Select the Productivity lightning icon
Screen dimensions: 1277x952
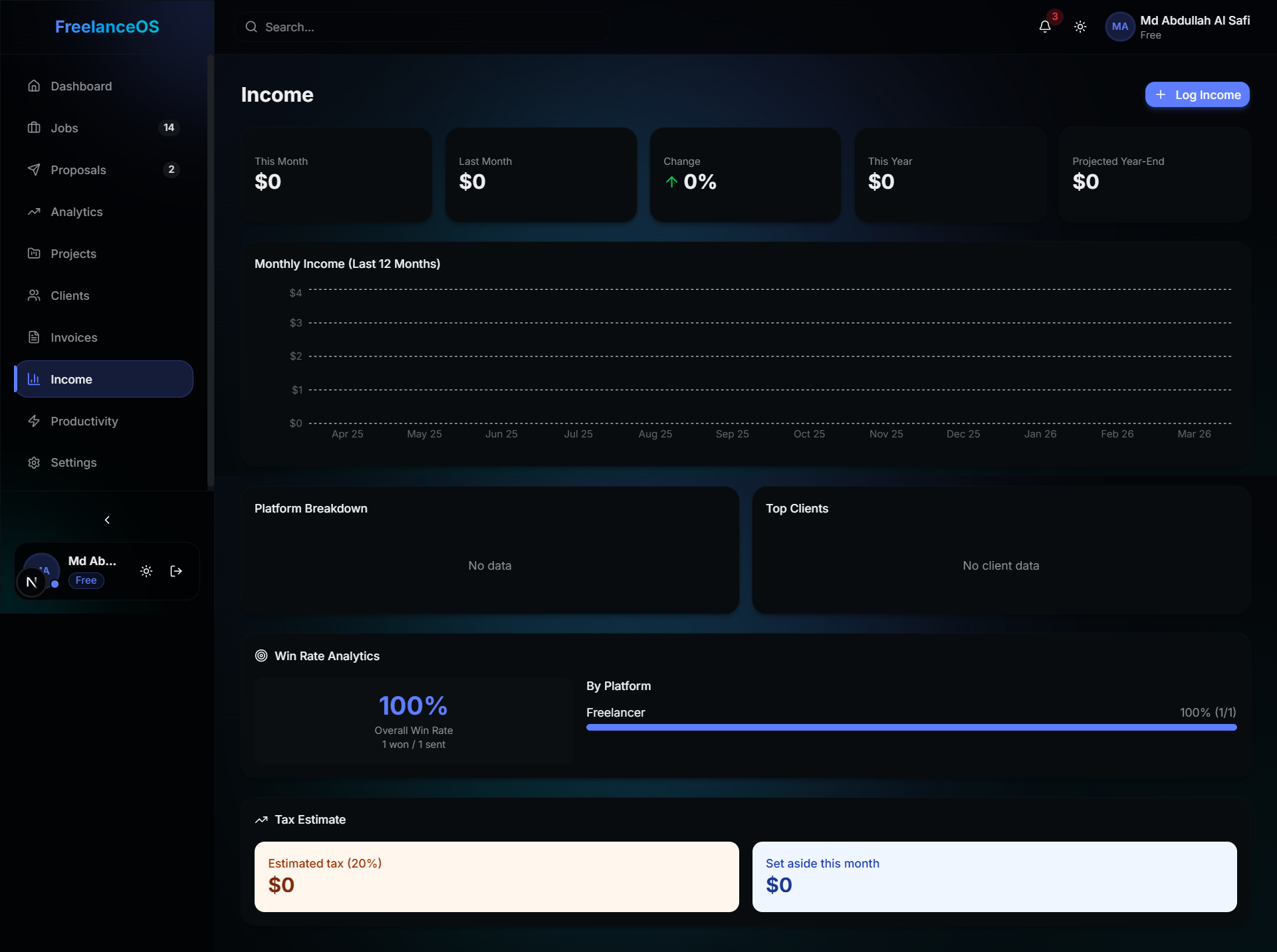coord(35,421)
